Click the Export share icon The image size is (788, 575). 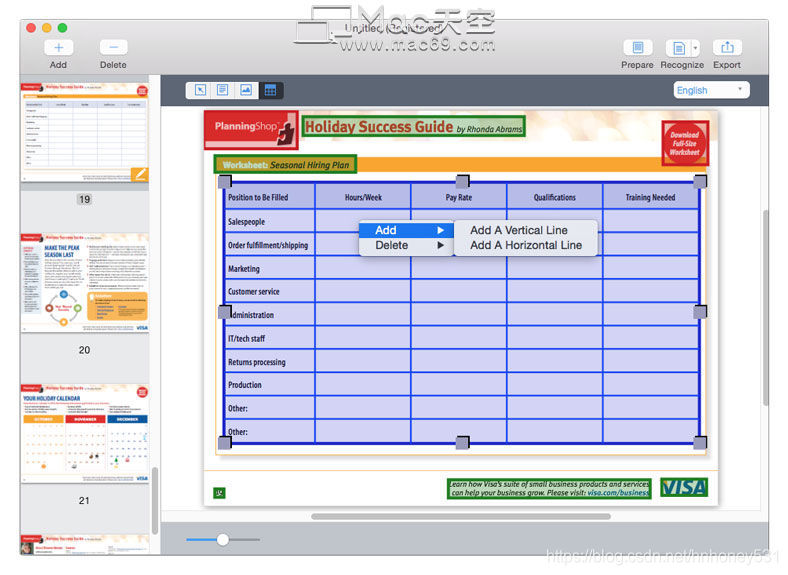[x=727, y=48]
